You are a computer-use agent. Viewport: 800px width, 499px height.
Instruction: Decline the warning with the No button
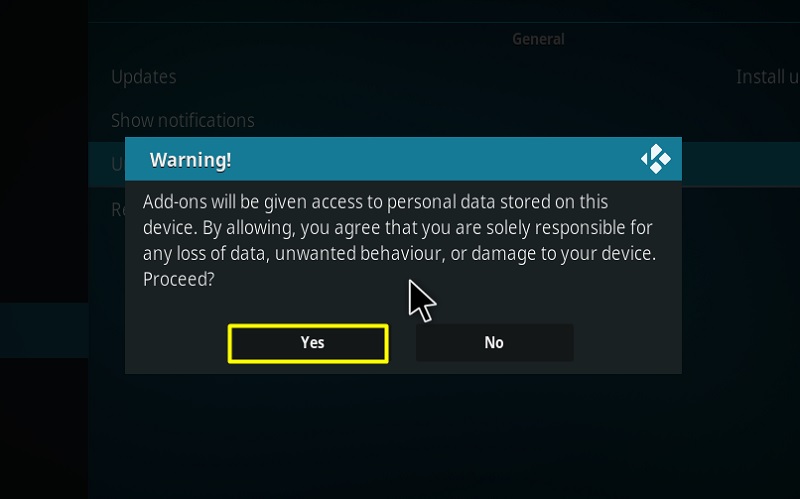coord(494,343)
